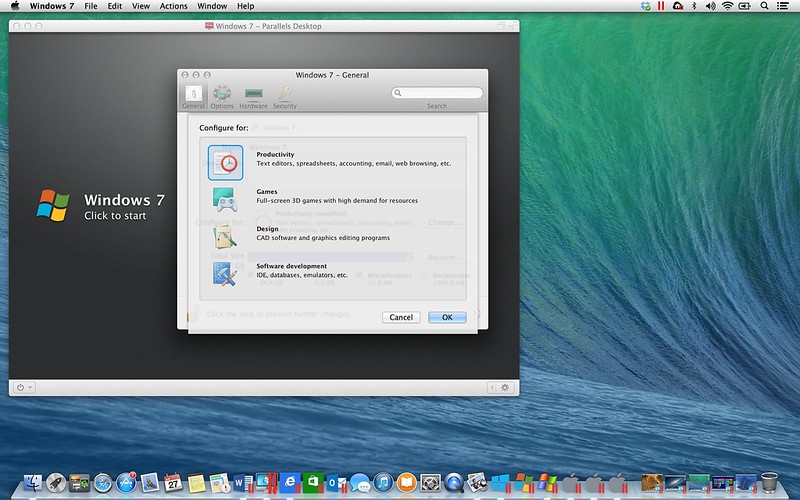800x500 pixels.
Task: Click the Search field in settings
Action: pyautogui.click(x=437, y=93)
